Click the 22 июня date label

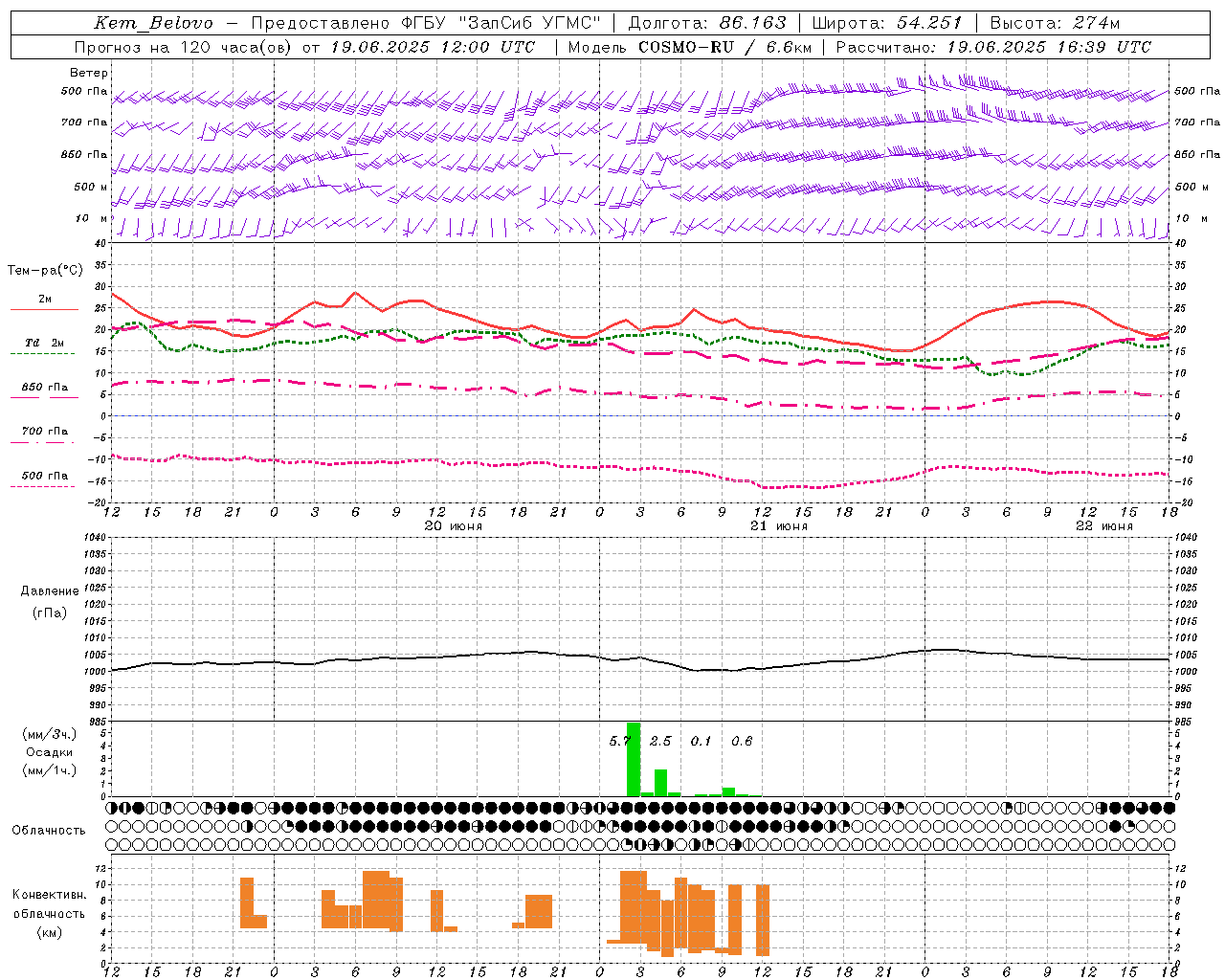[x=1104, y=526]
